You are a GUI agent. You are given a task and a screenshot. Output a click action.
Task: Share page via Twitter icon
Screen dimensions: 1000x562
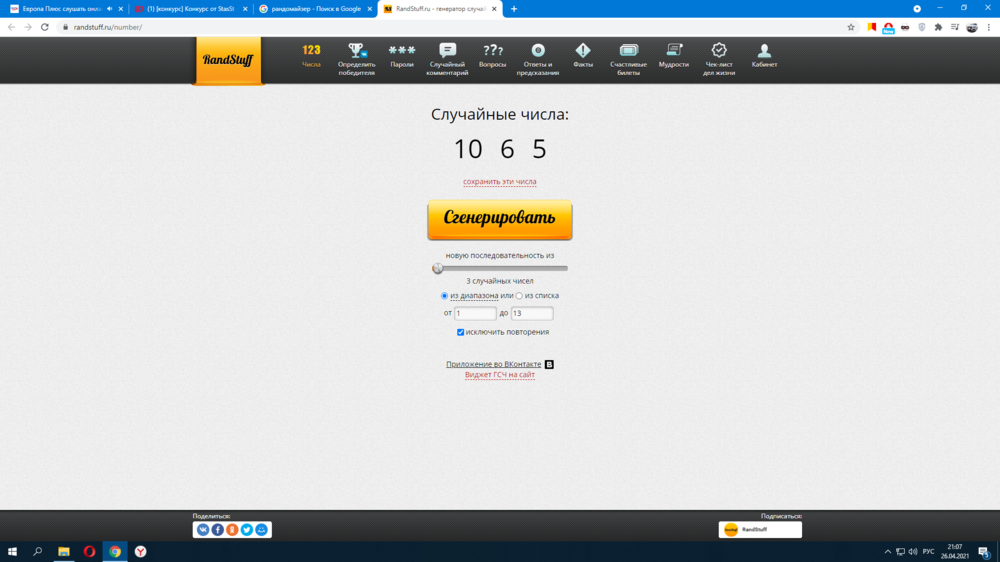coord(247,530)
